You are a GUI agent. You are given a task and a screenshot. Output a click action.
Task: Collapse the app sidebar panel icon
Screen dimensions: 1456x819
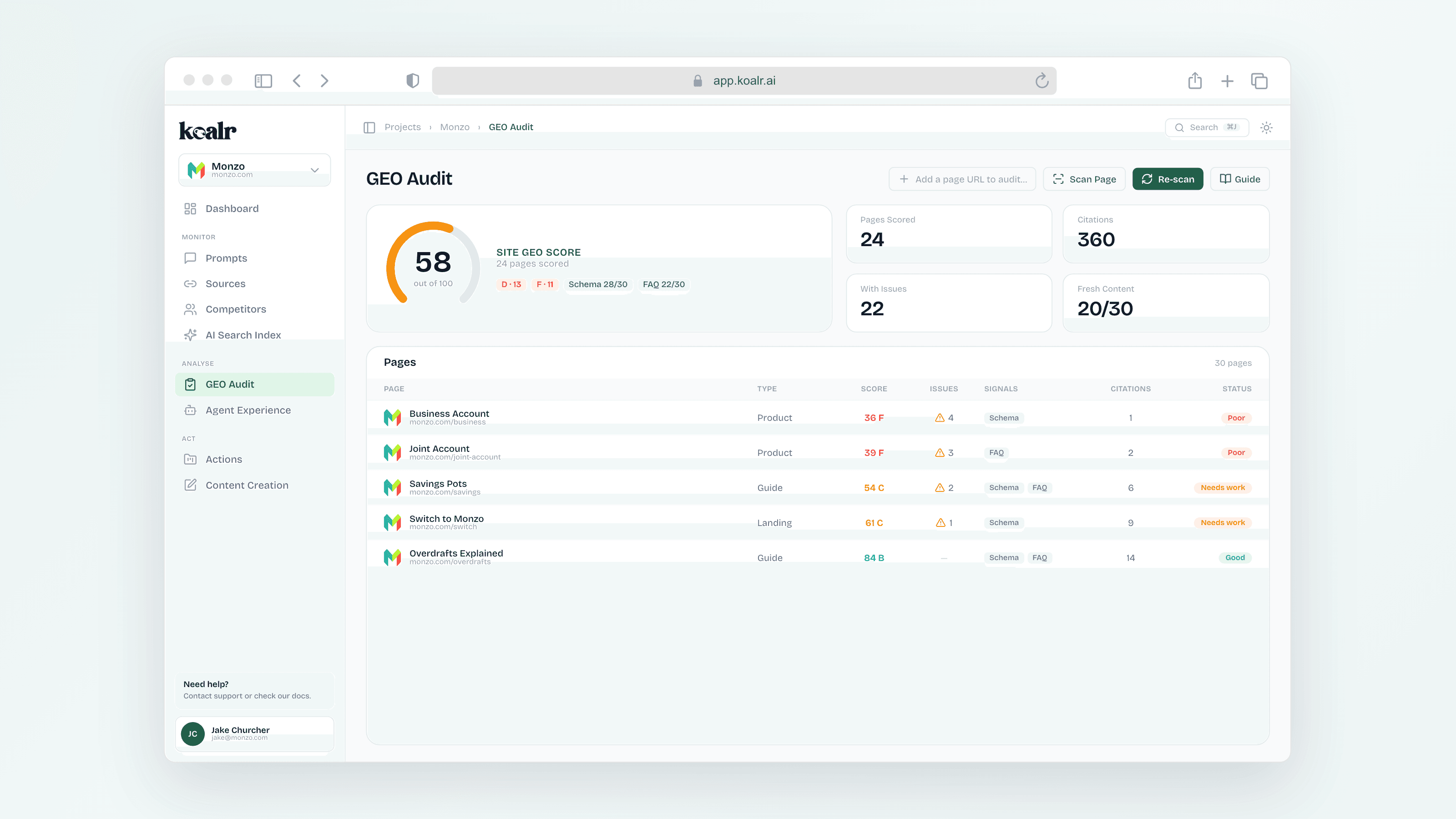coord(369,127)
